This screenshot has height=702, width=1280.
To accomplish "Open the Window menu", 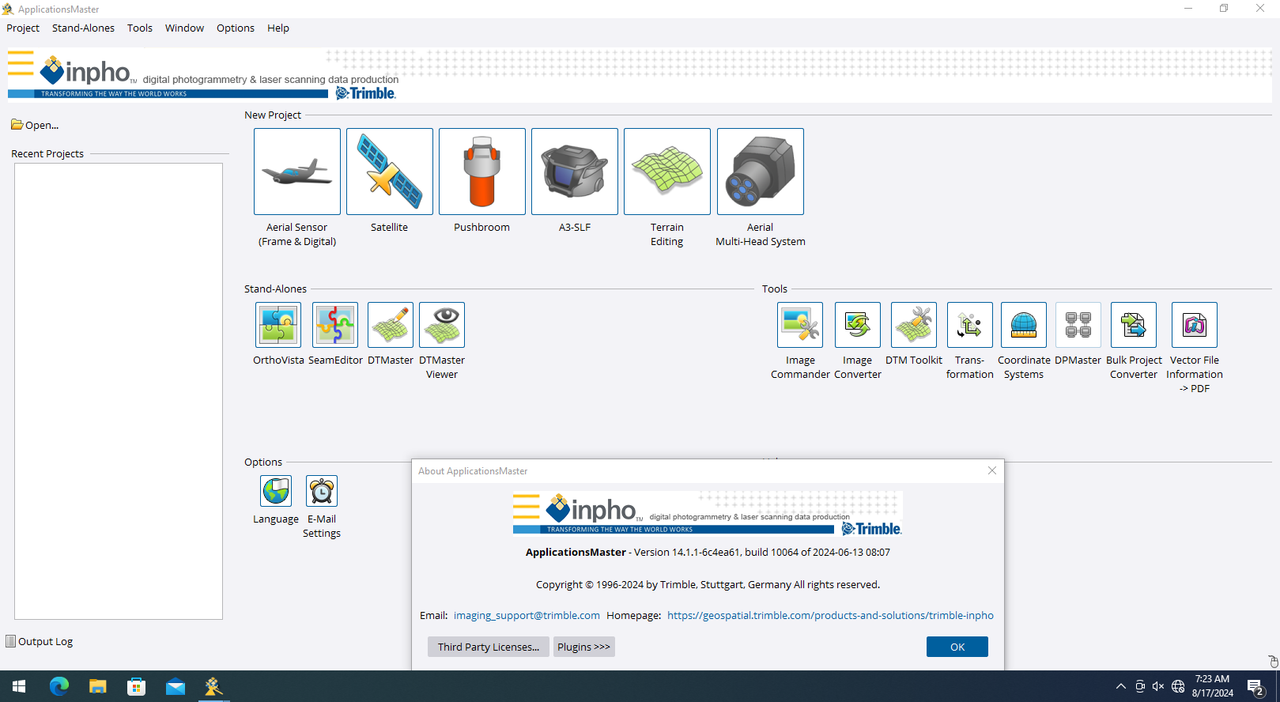I will coord(184,28).
